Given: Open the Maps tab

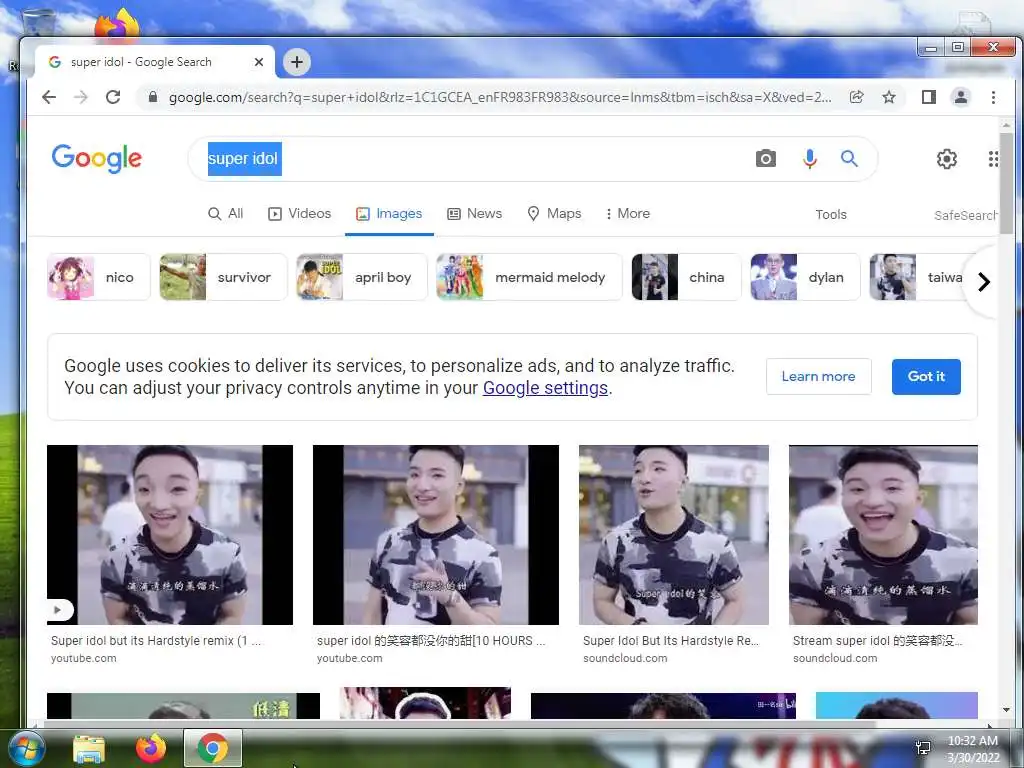Looking at the screenshot, I should tap(554, 214).
